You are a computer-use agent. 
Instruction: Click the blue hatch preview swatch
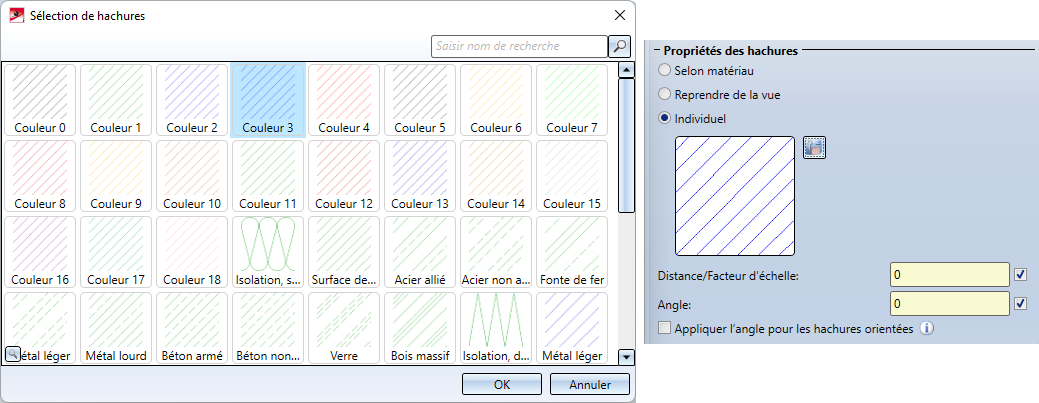735,197
